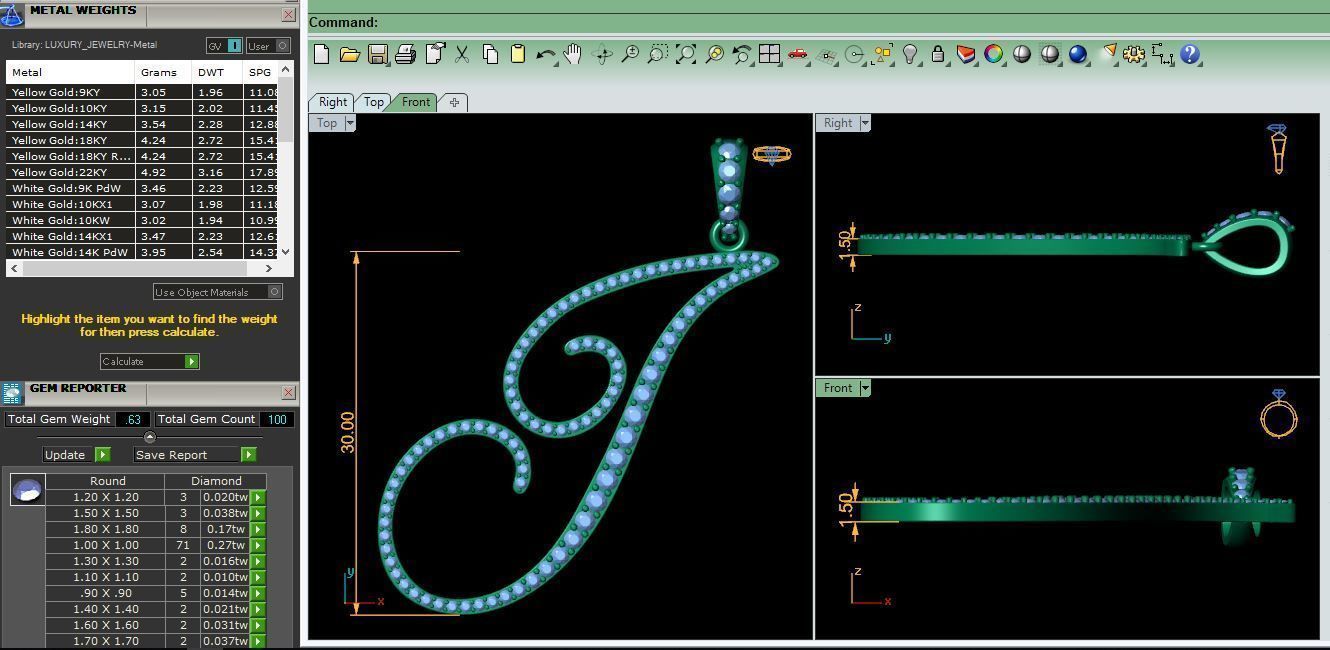The height and width of the screenshot is (650, 1330).
Task: Click the Gem Reporter slider handle
Action: click(x=150, y=437)
